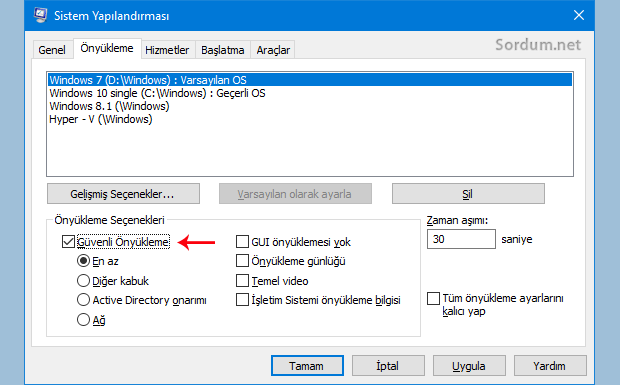
Task: Select Active Directory onarımı radio option
Action: [83, 300]
